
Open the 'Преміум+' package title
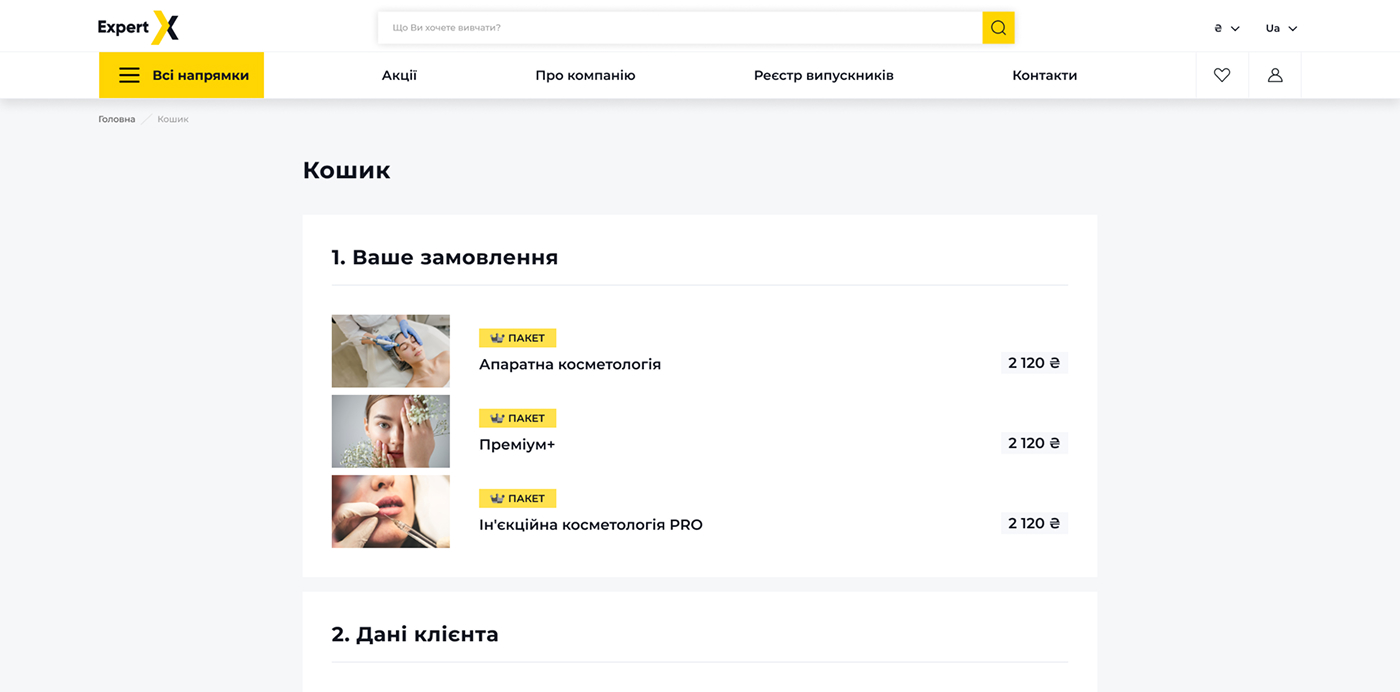click(516, 444)
